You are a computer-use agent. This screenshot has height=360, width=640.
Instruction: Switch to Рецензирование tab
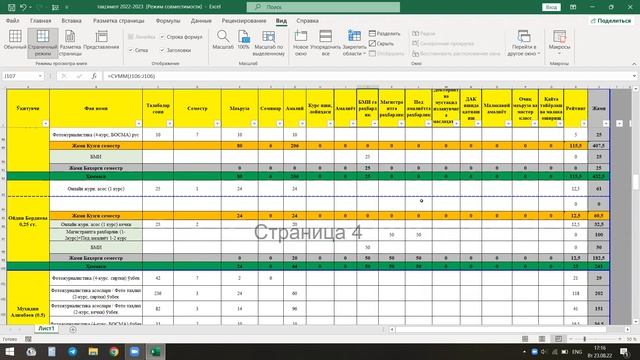(244, 20)
